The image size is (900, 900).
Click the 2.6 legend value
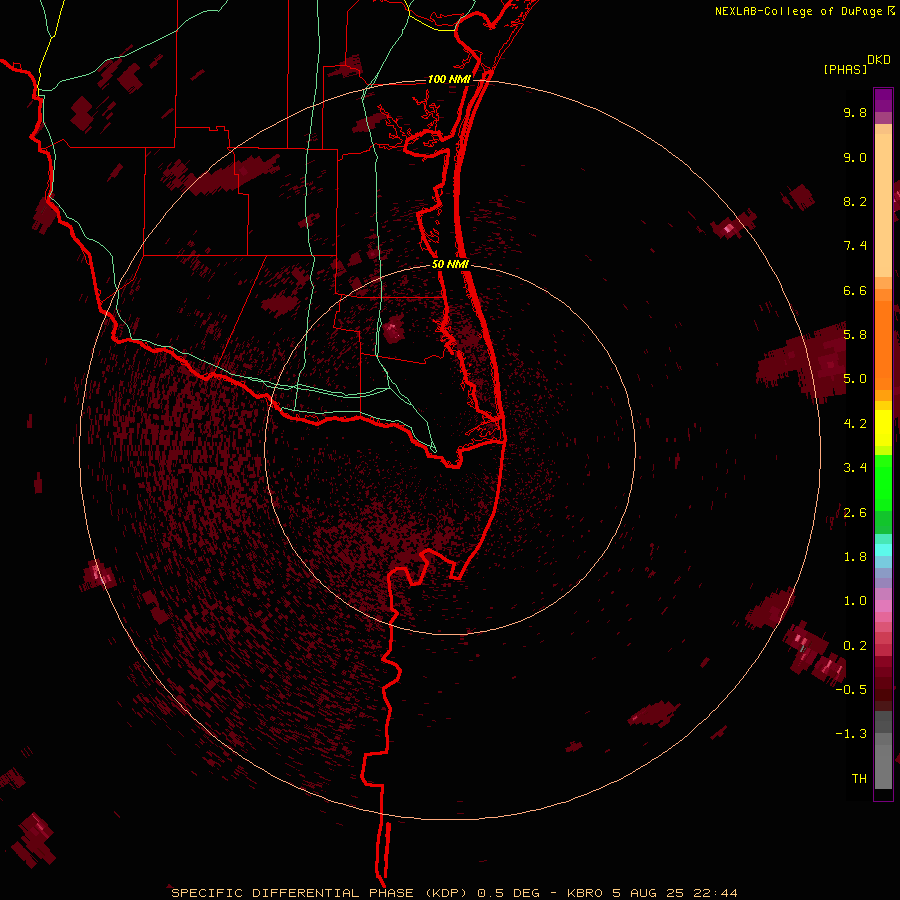click(x=855, y=513)
